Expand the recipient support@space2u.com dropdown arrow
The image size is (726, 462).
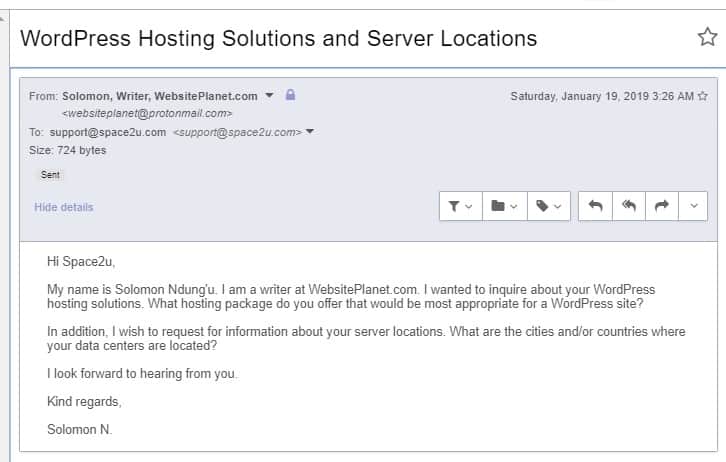pyautogui.click(x=310, y=131)
